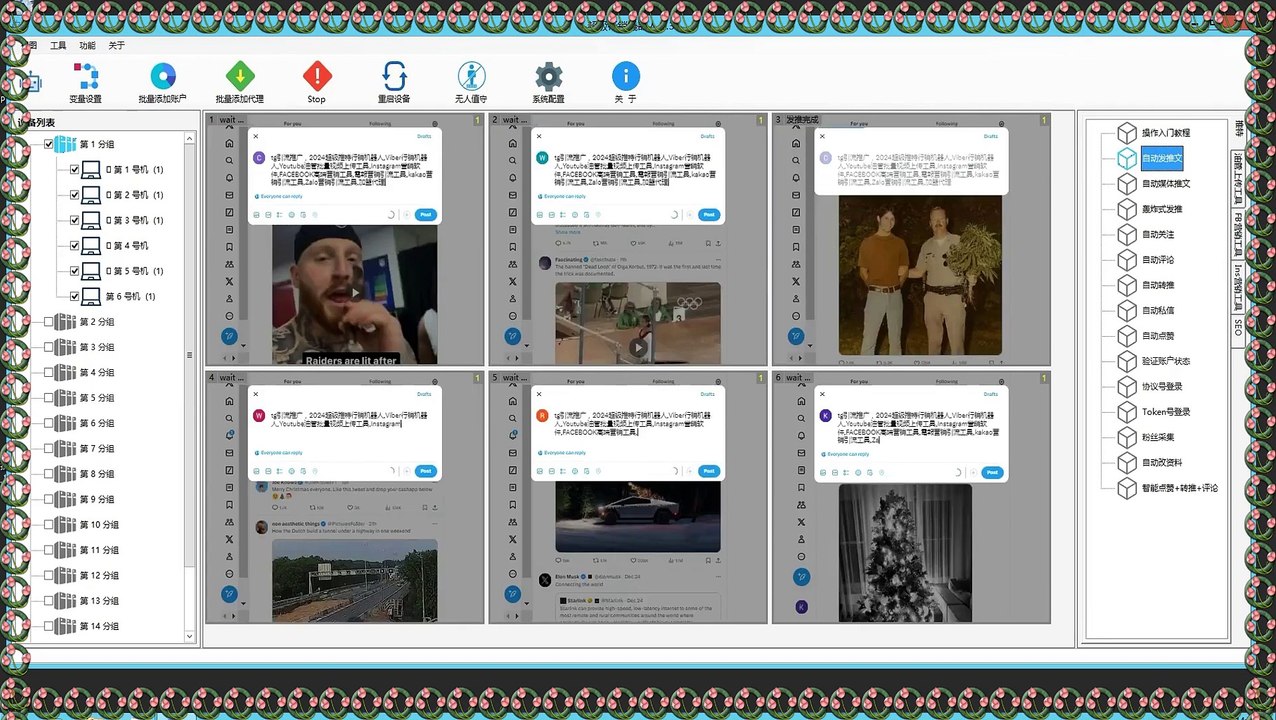Check the 第 2 分组 checkbox
This screenshot has height=720, width=1276.
48,322
